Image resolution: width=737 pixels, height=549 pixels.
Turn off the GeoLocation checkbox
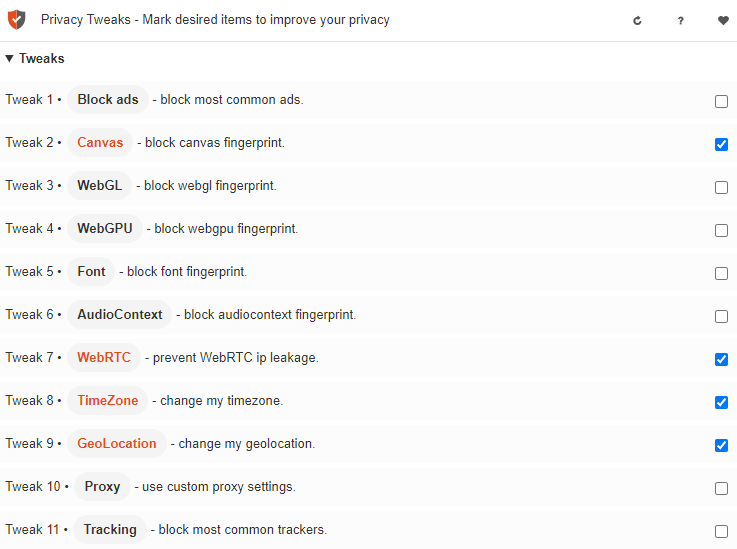coord(721,445)
